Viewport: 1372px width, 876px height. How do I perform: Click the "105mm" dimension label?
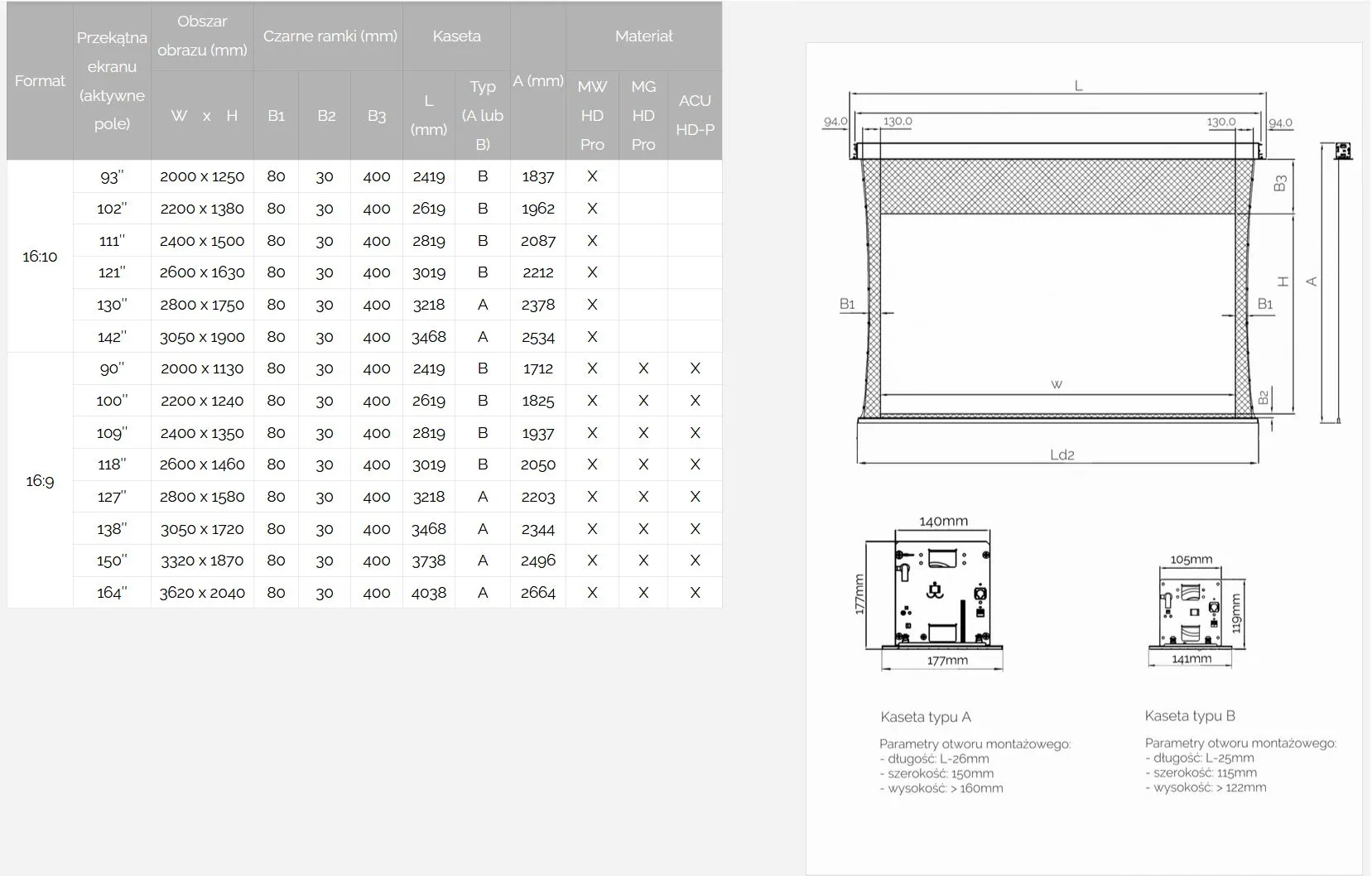(x=1191, y=560)
